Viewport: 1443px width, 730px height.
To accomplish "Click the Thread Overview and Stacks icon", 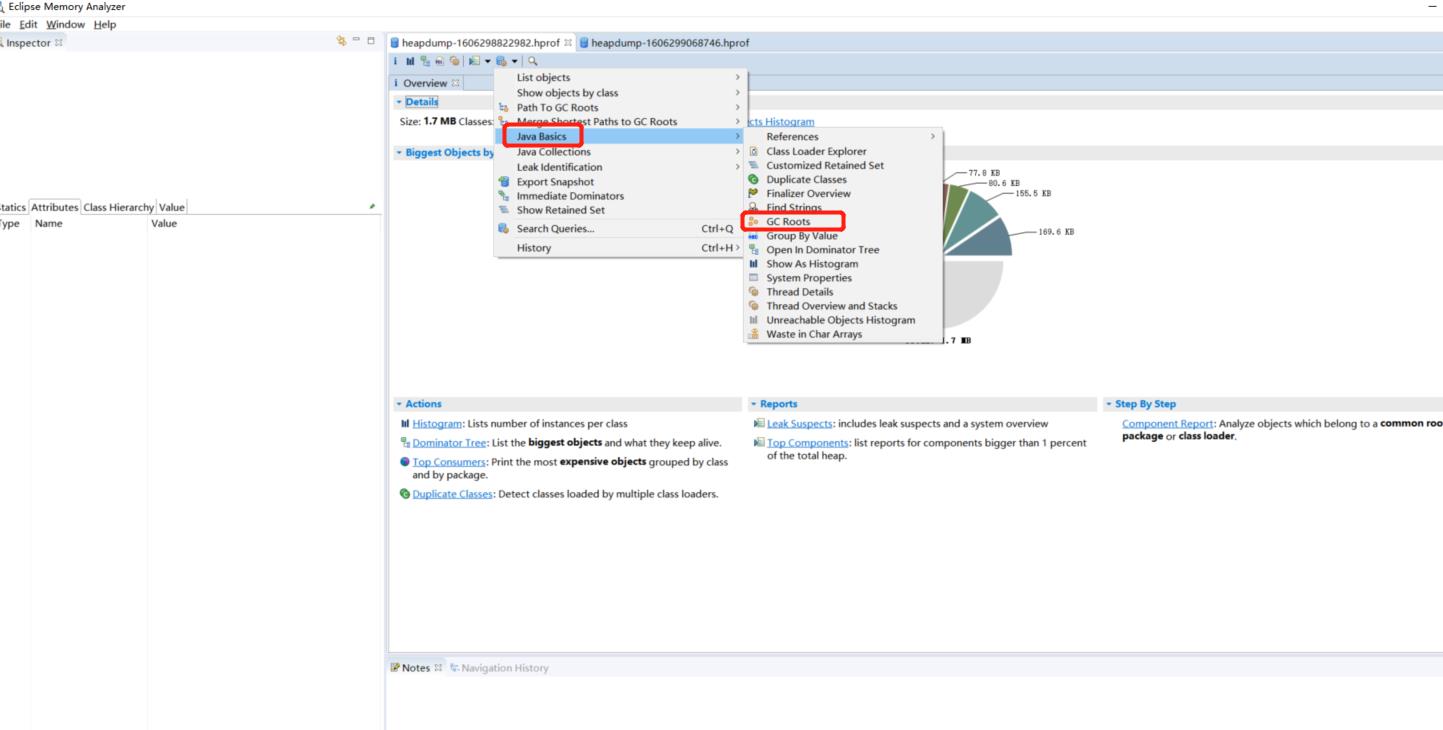I will tap(754, 306).
